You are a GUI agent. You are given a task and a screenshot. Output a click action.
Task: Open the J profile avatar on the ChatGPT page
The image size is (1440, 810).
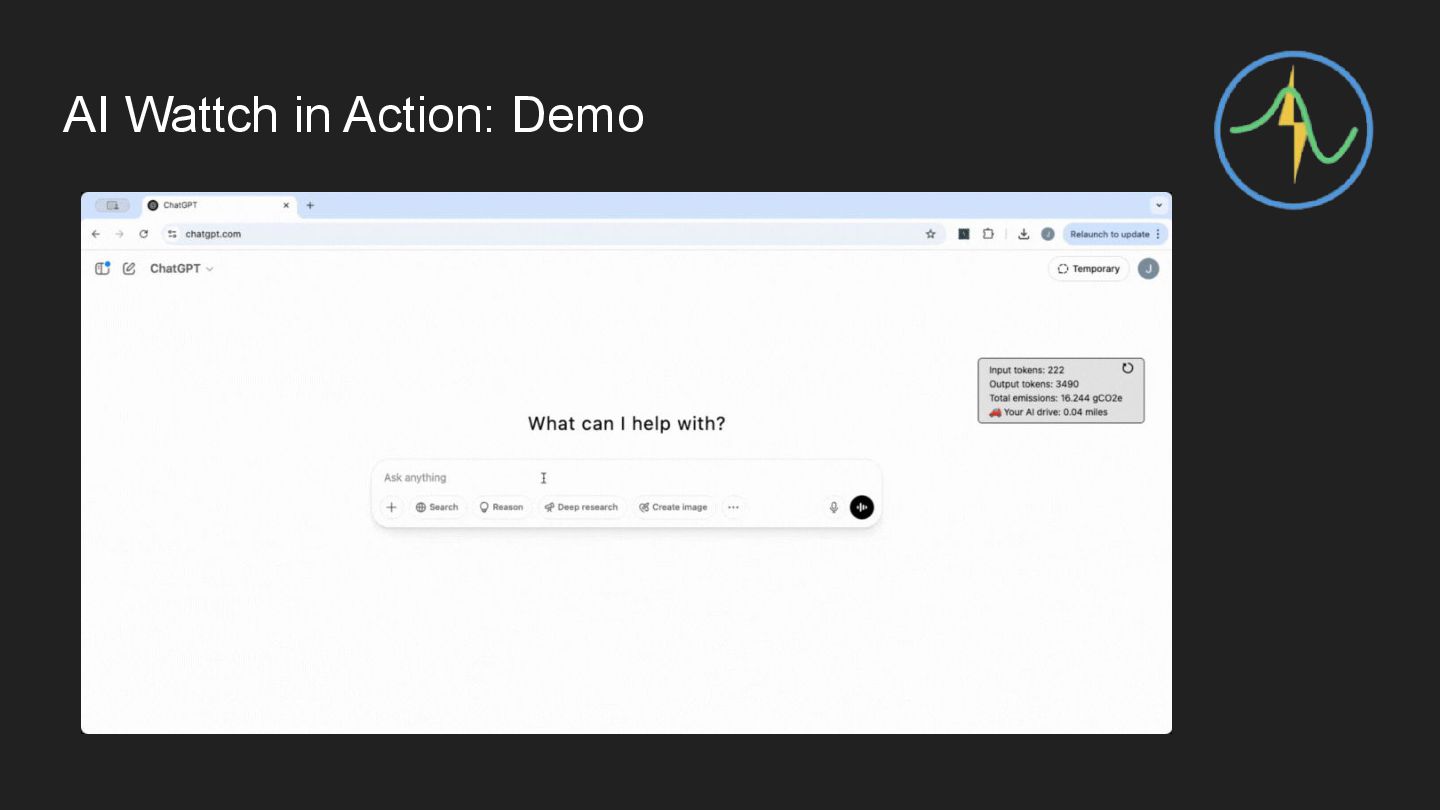(1149, 268)
